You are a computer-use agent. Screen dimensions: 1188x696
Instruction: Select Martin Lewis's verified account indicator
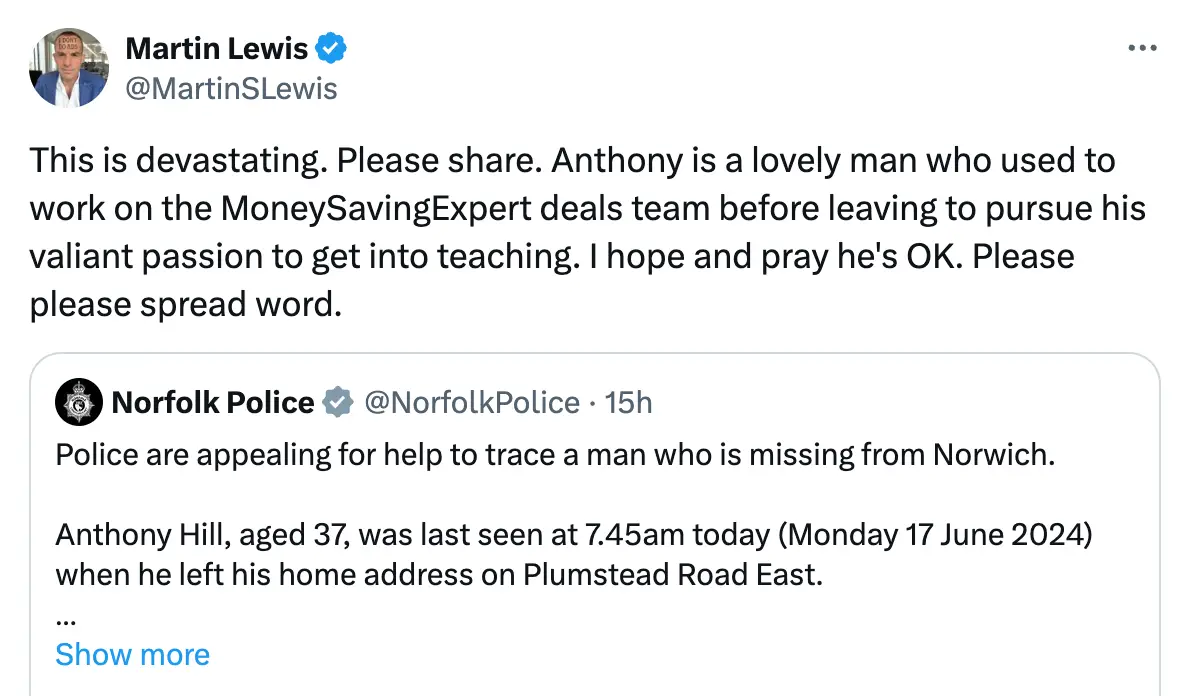(331, 47)
